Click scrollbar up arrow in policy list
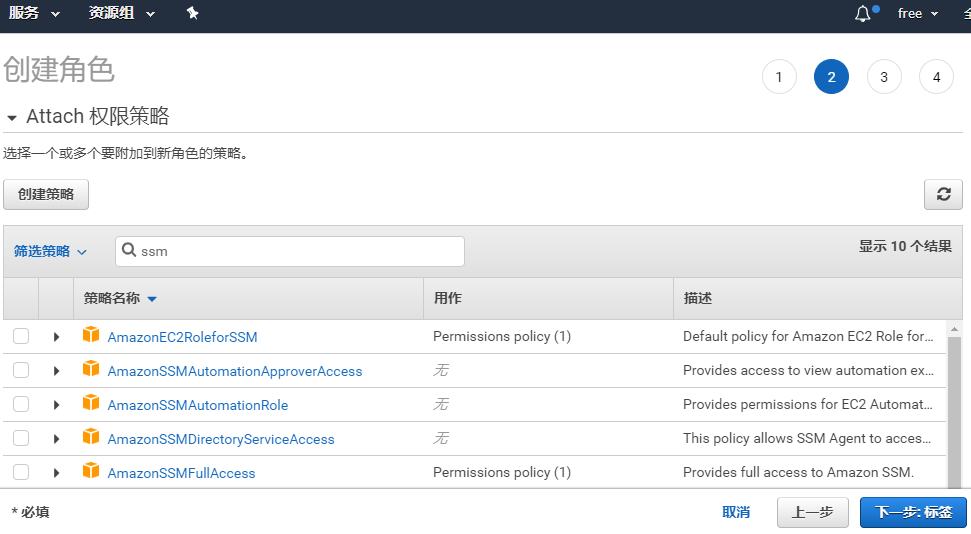 [954, 328]
